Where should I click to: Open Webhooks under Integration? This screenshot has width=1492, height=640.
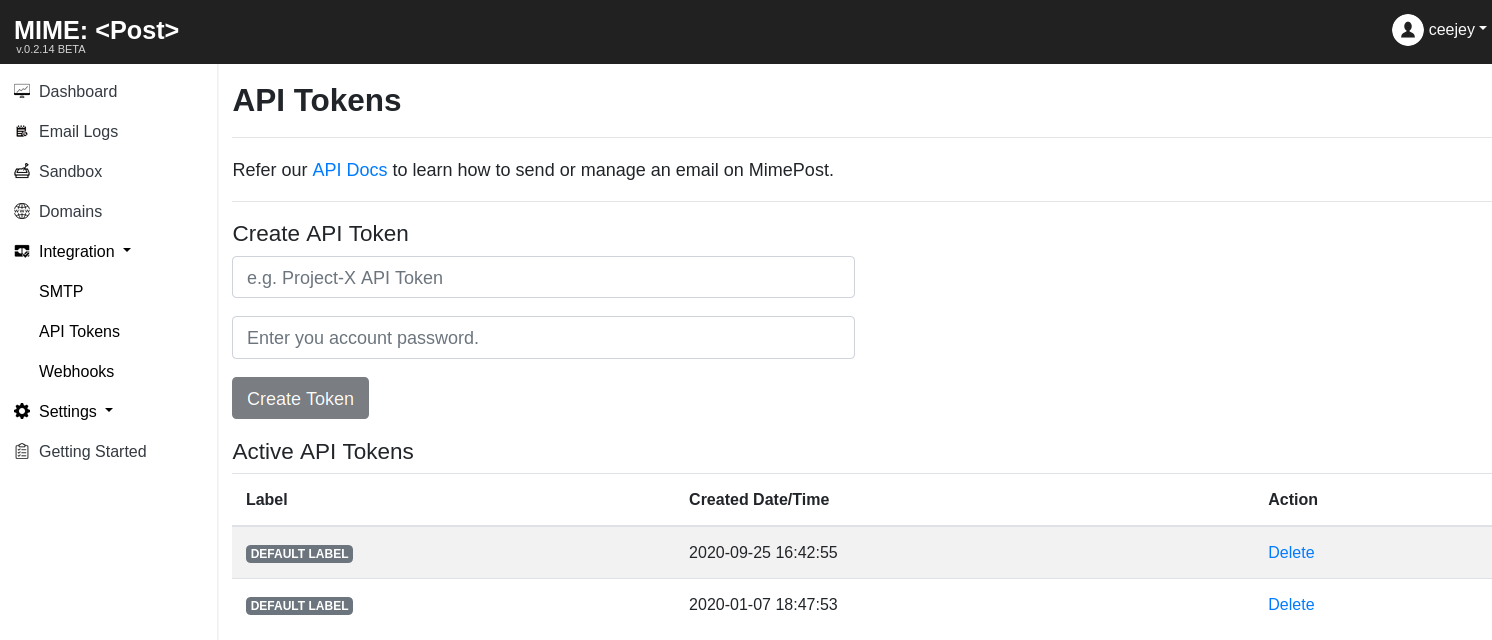pyautogui.click(x=76, y=371)
